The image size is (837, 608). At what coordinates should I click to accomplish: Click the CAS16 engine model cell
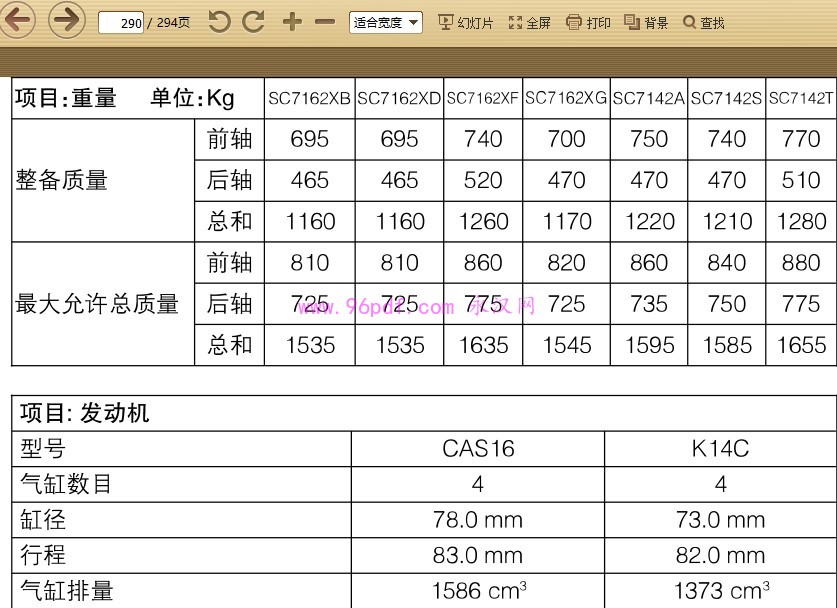478,449
